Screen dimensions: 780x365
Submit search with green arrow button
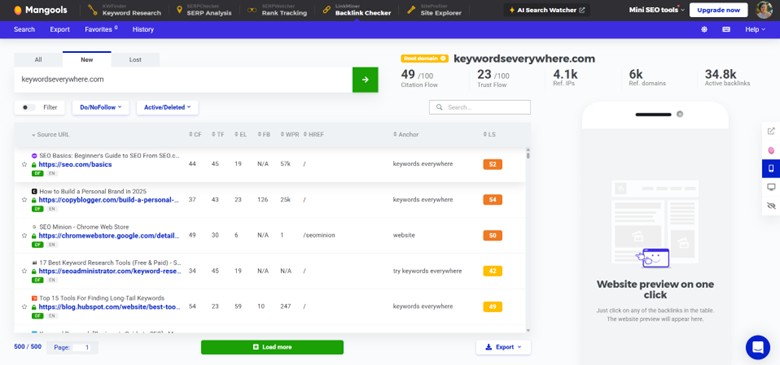click(x=365, y=80)
